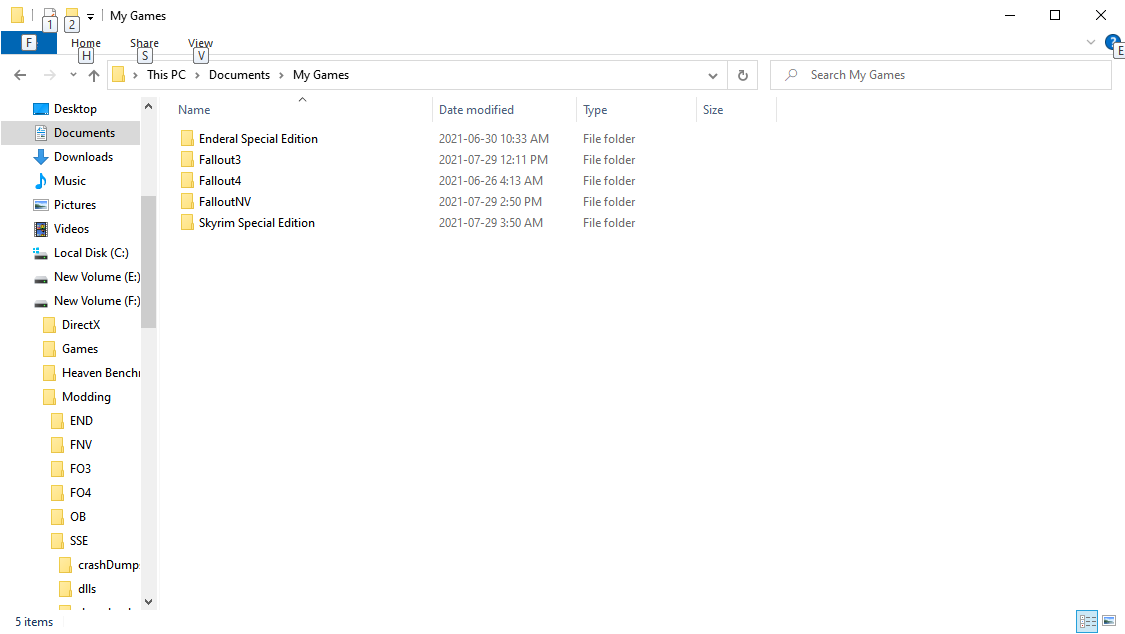
Task: Sort files by Type column
Action: (595, 110)
